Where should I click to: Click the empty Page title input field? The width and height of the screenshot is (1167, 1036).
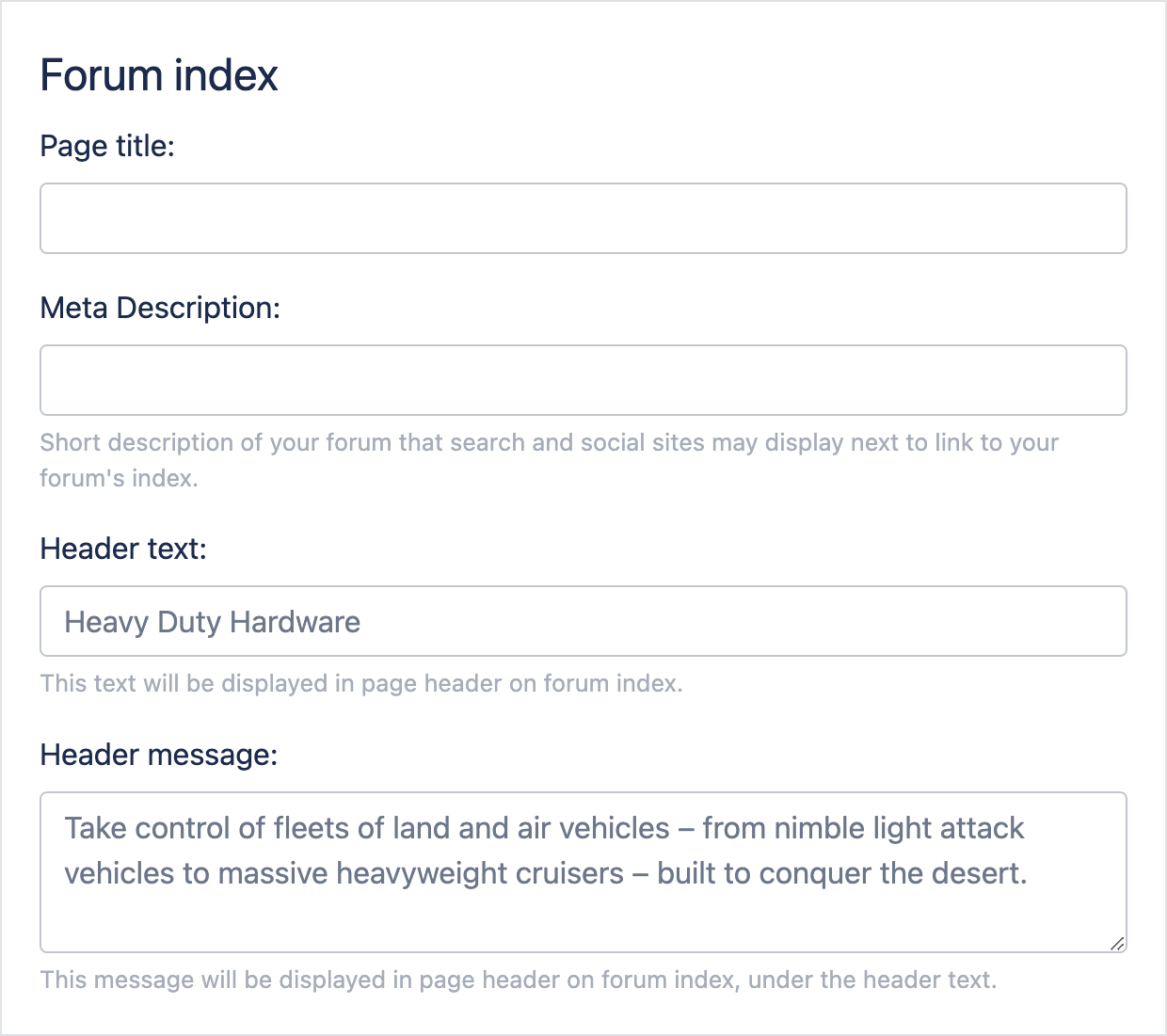[583, 218]
